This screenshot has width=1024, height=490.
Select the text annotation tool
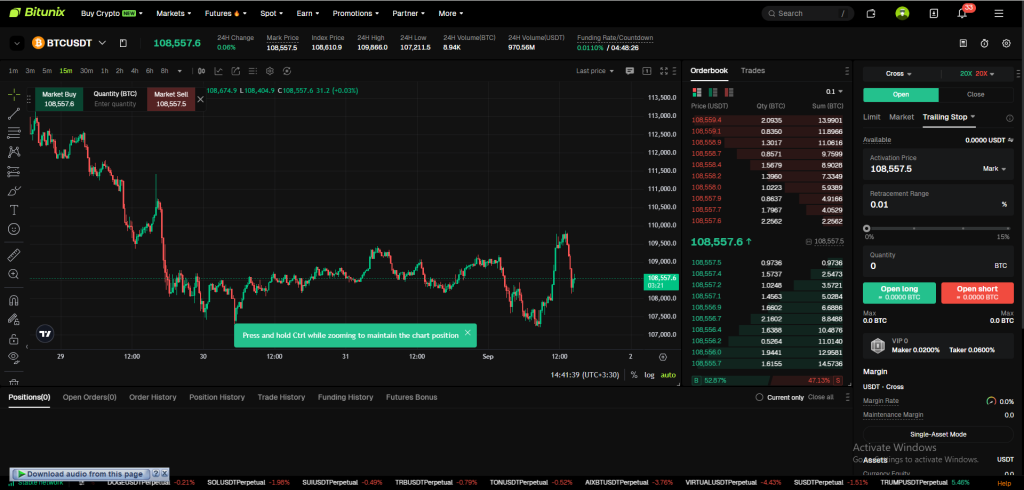14,210
